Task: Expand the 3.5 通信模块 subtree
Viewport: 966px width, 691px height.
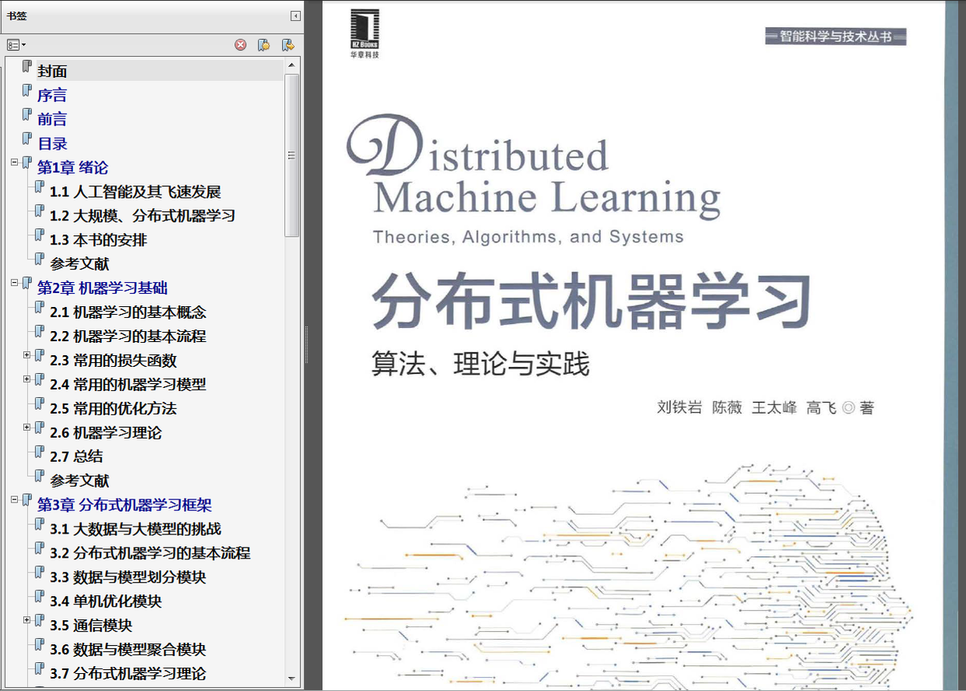Action: (x=27, y=620)
